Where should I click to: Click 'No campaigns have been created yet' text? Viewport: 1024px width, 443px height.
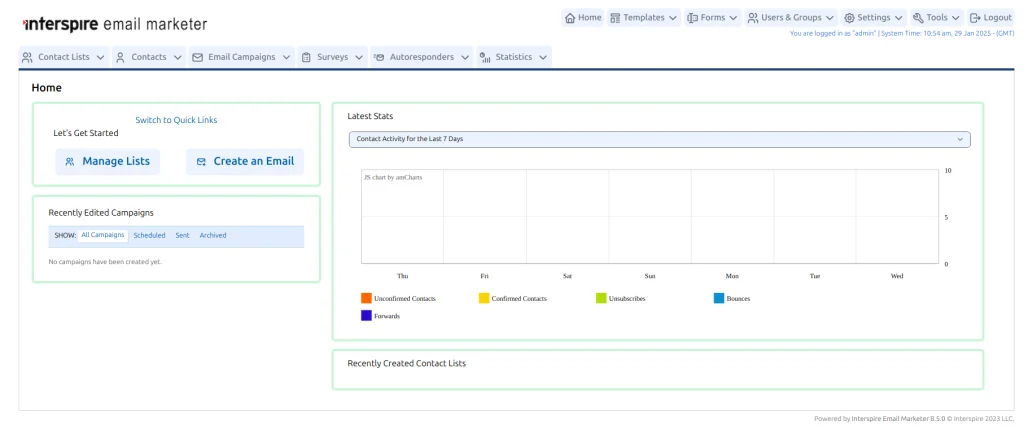pos(105,262)
